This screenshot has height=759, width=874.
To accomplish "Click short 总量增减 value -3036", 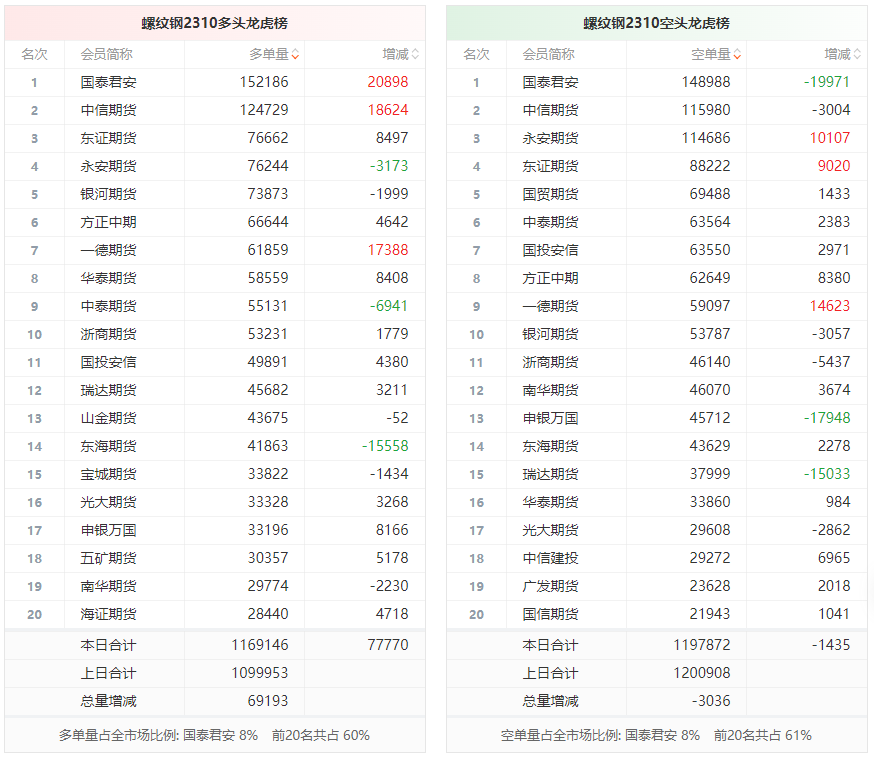I will coord(711,701).
